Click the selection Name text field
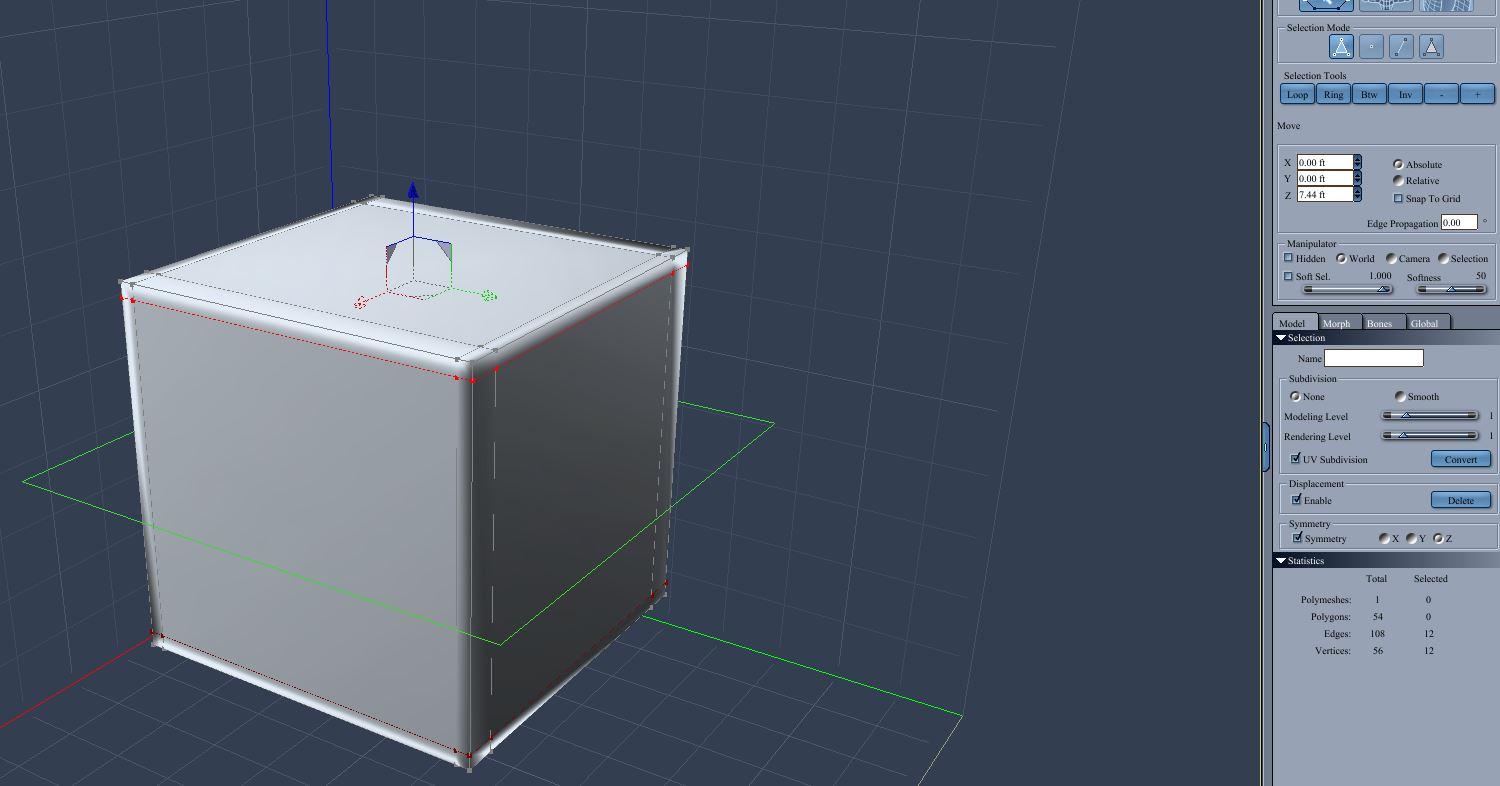This screenshot has width=1500, height=786. (x=1374, y=357)
